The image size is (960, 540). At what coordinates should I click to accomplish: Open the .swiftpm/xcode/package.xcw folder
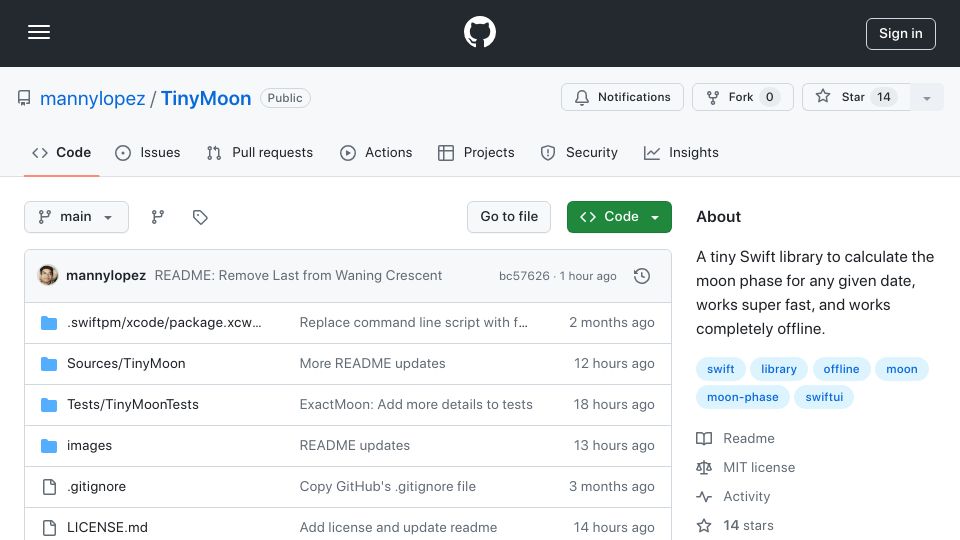click(164, 323)
